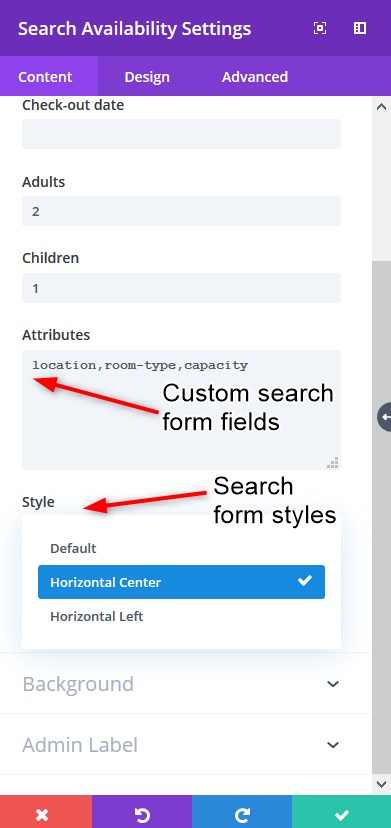Image resolution: width=391 pixels, height=828 pixels.
Task: Click the green save checkmark button
Action: coord(341,812)
